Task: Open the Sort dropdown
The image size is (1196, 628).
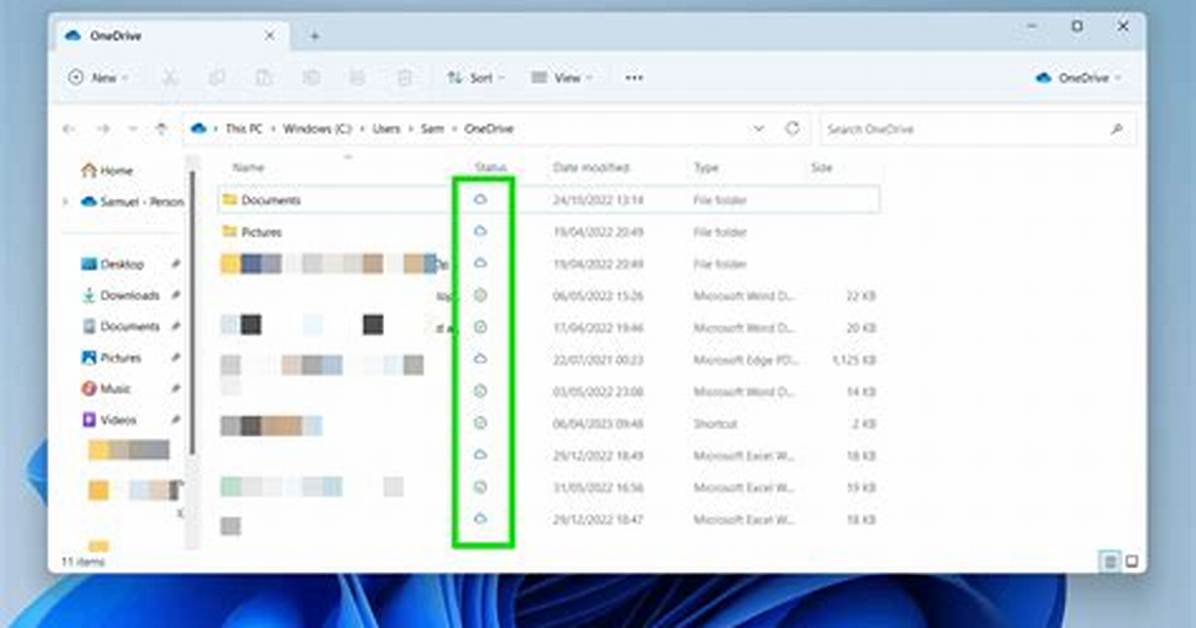Action: [x=475, y=78]
